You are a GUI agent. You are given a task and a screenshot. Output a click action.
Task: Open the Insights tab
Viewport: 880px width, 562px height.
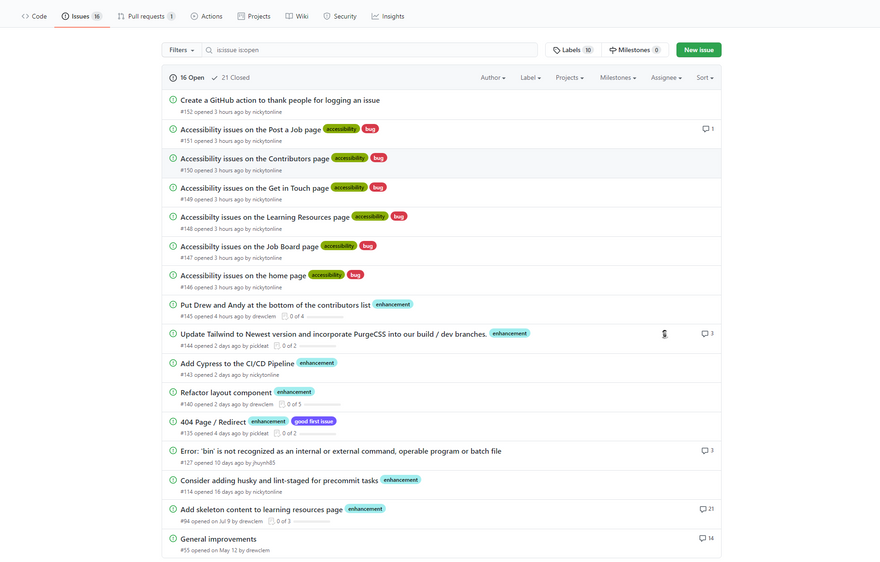(x=388, y=16)
